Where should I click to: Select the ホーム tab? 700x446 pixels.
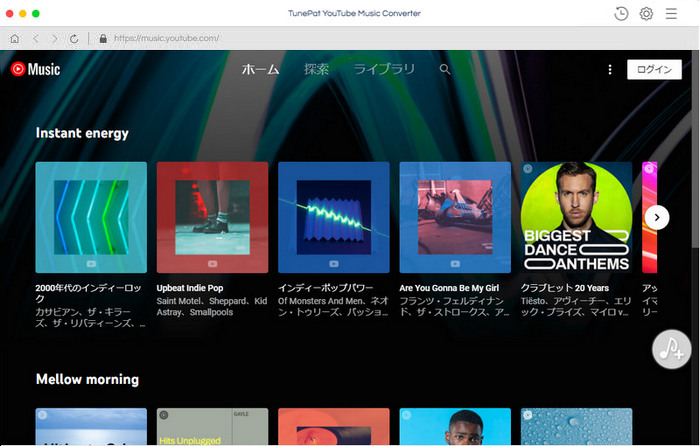tap(260, 69)
